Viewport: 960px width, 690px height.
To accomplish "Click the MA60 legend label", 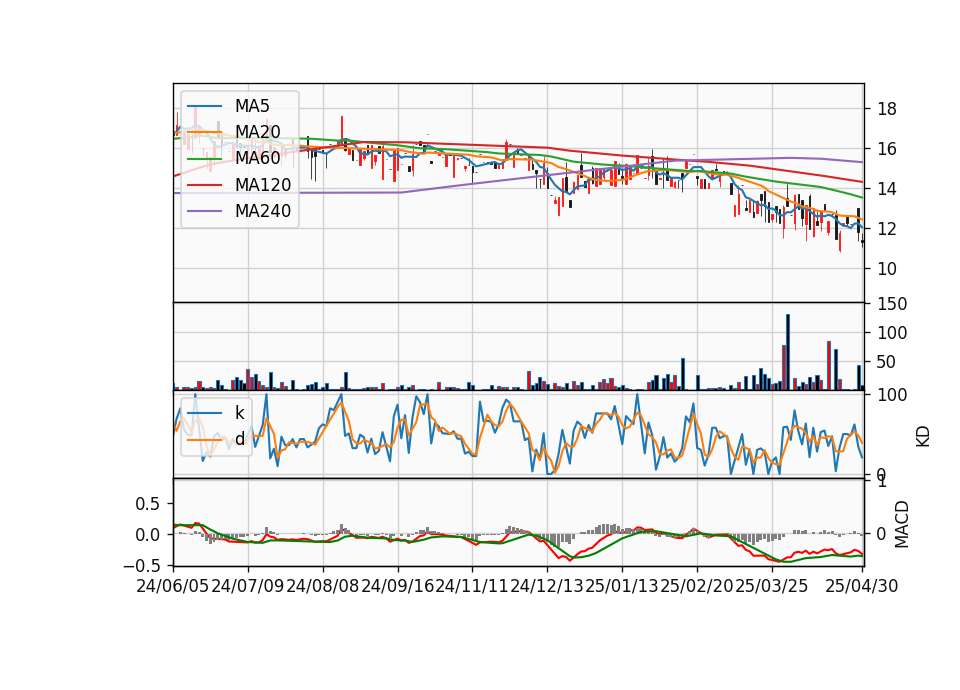I will point(257,158).
